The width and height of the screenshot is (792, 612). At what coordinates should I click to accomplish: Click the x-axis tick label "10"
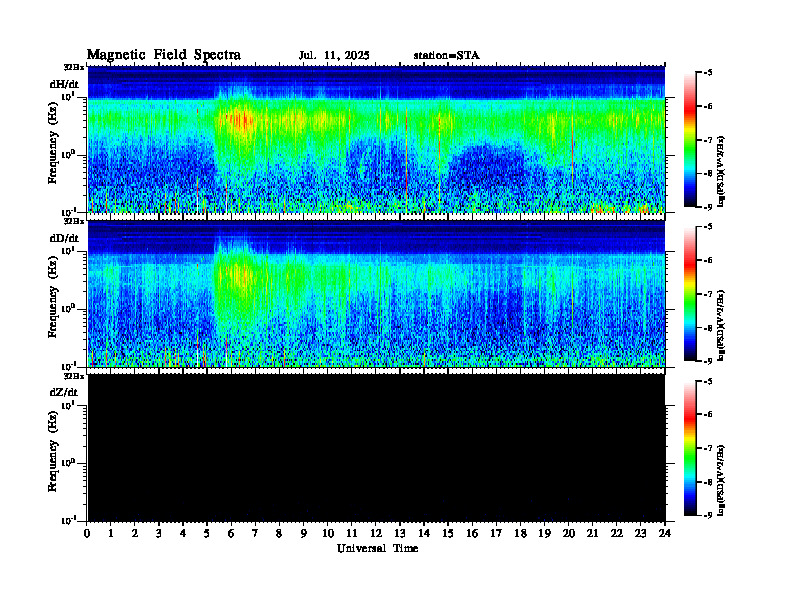[x=328, y=533]
